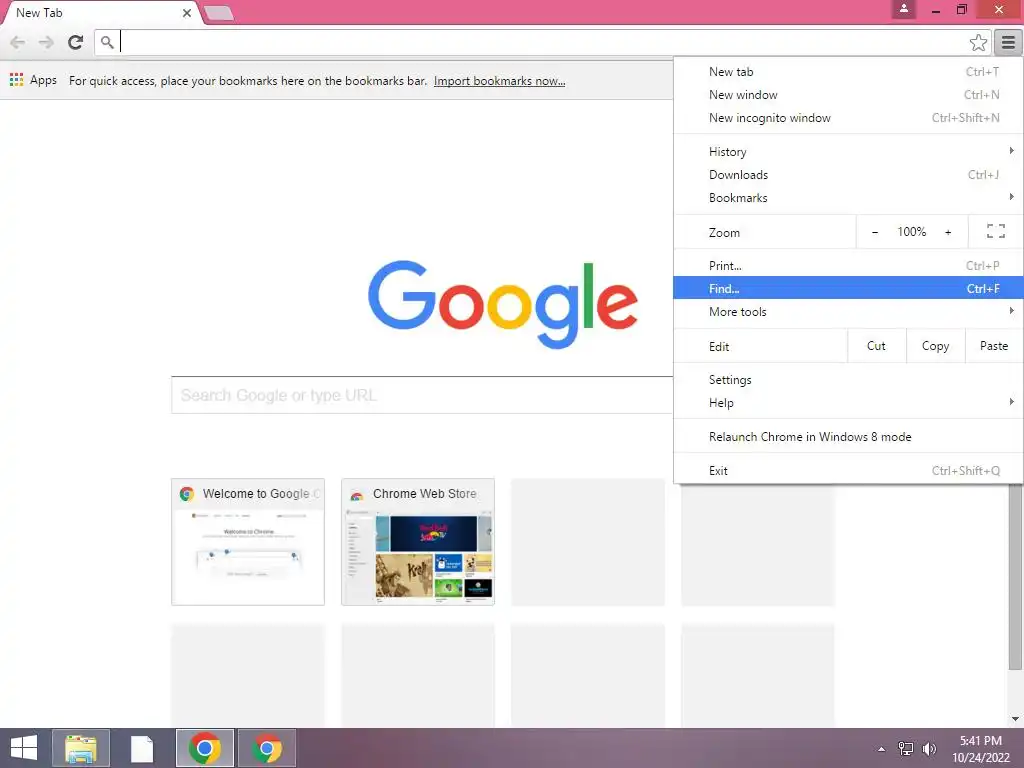Image resolution: width=1024 pixels, height=768 pixels.
Task: Open network status tray icon
Action: pos(906,749)
